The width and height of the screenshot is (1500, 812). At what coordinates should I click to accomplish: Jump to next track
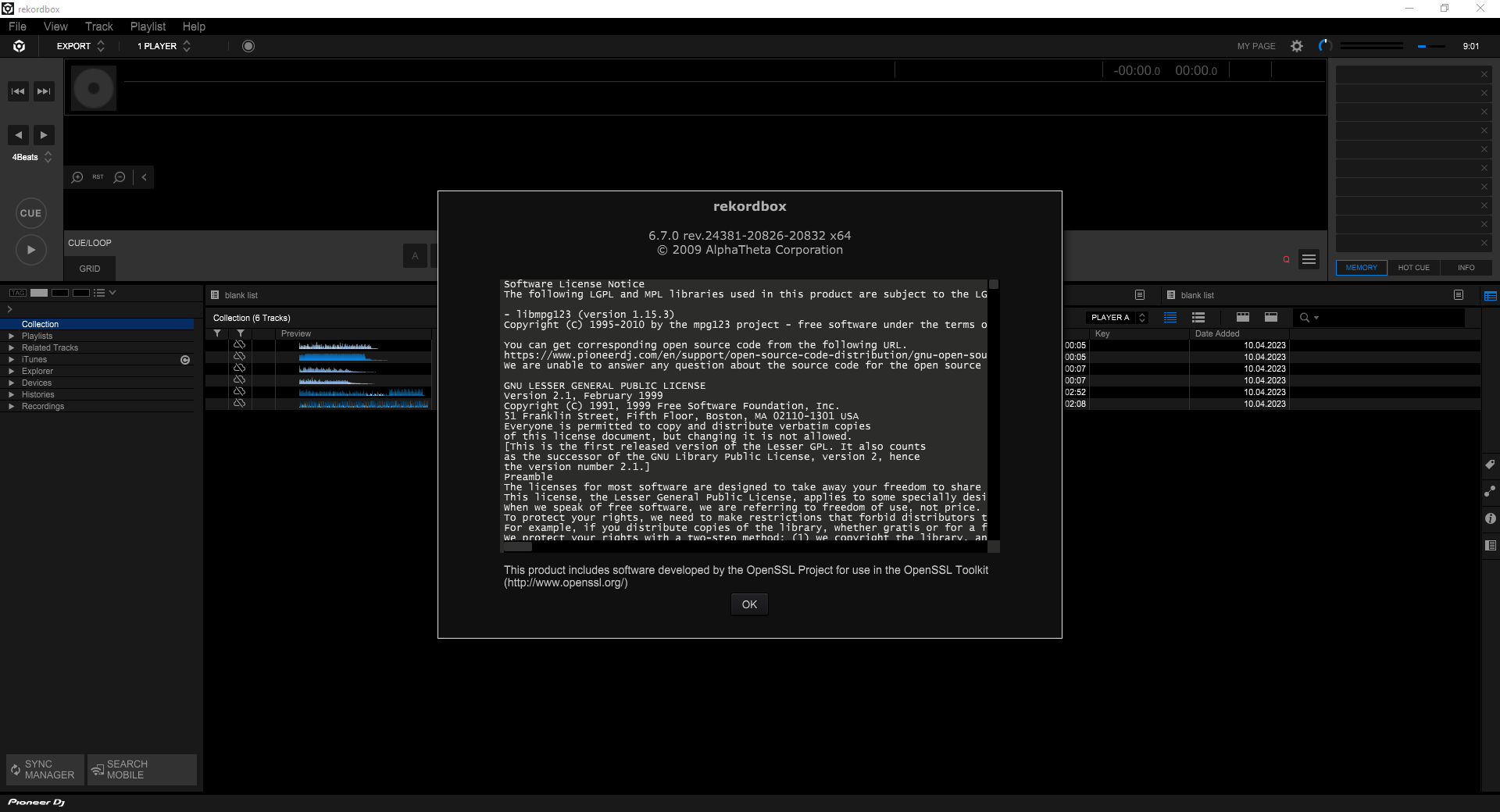click(45, 91)
